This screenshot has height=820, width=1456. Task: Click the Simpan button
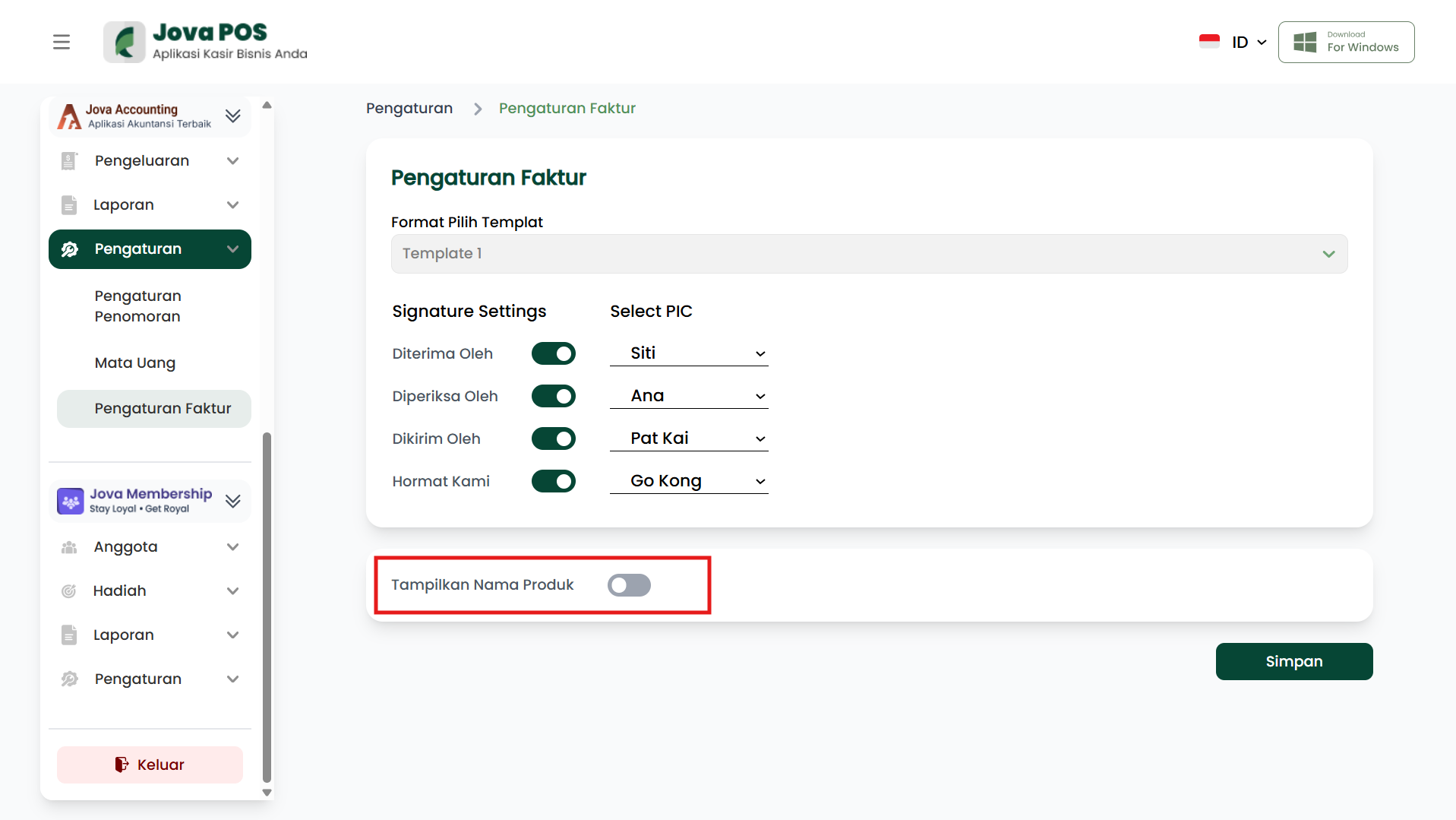(x=1293, y=661)
